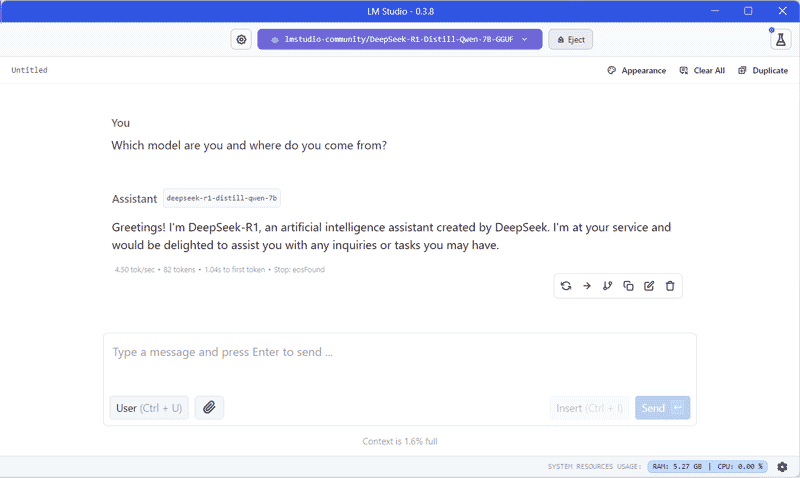Open model settings gear next to model selector

(241, 39)
